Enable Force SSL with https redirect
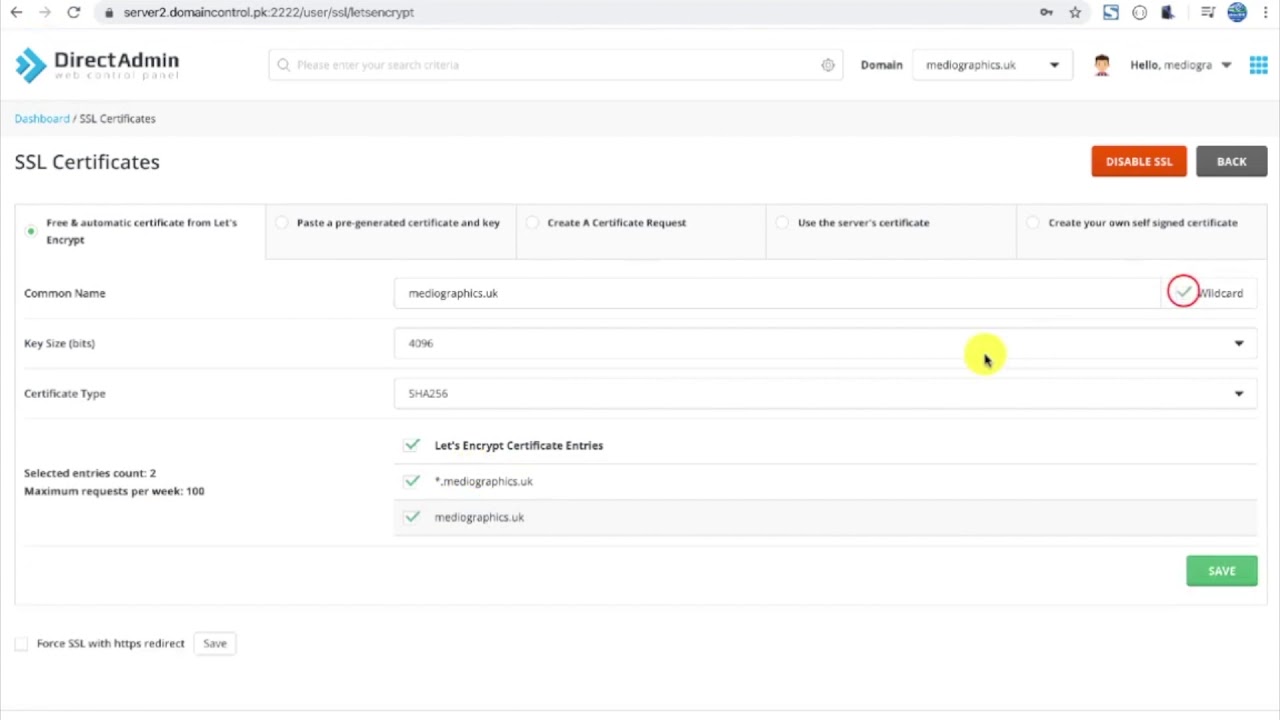The width and height of the screenshot is (1280, 720). (21, 644)
